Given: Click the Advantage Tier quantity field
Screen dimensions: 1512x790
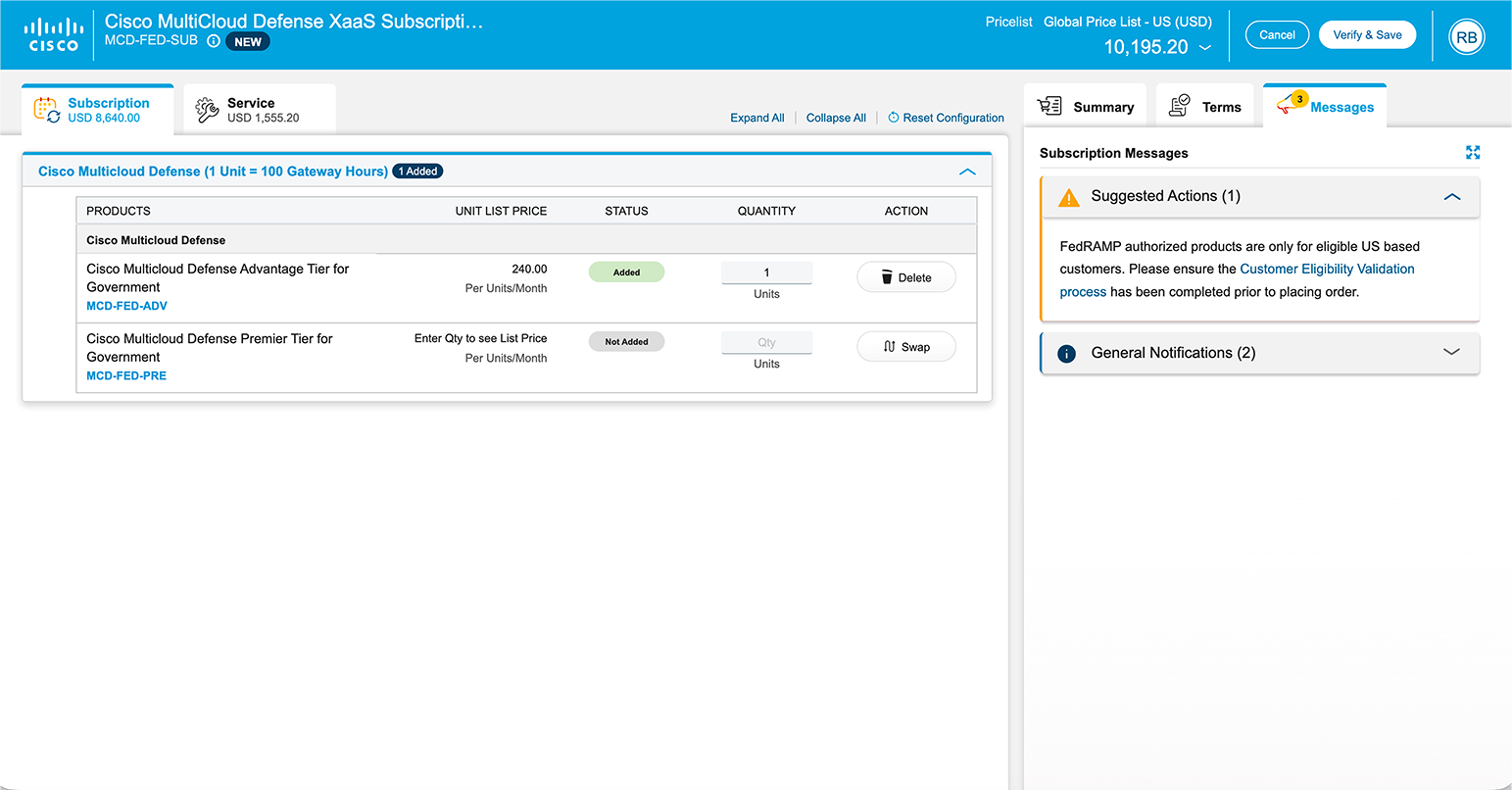Looking at the screenshot, I should tap(766, 272).
